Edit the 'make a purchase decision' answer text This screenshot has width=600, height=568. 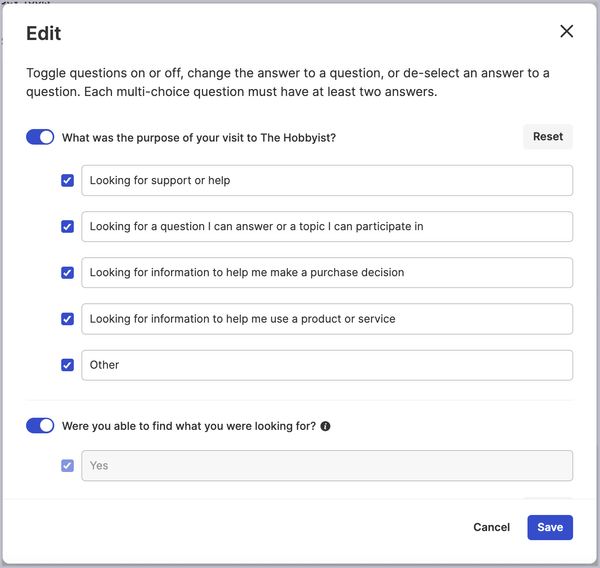click(327, 273)
